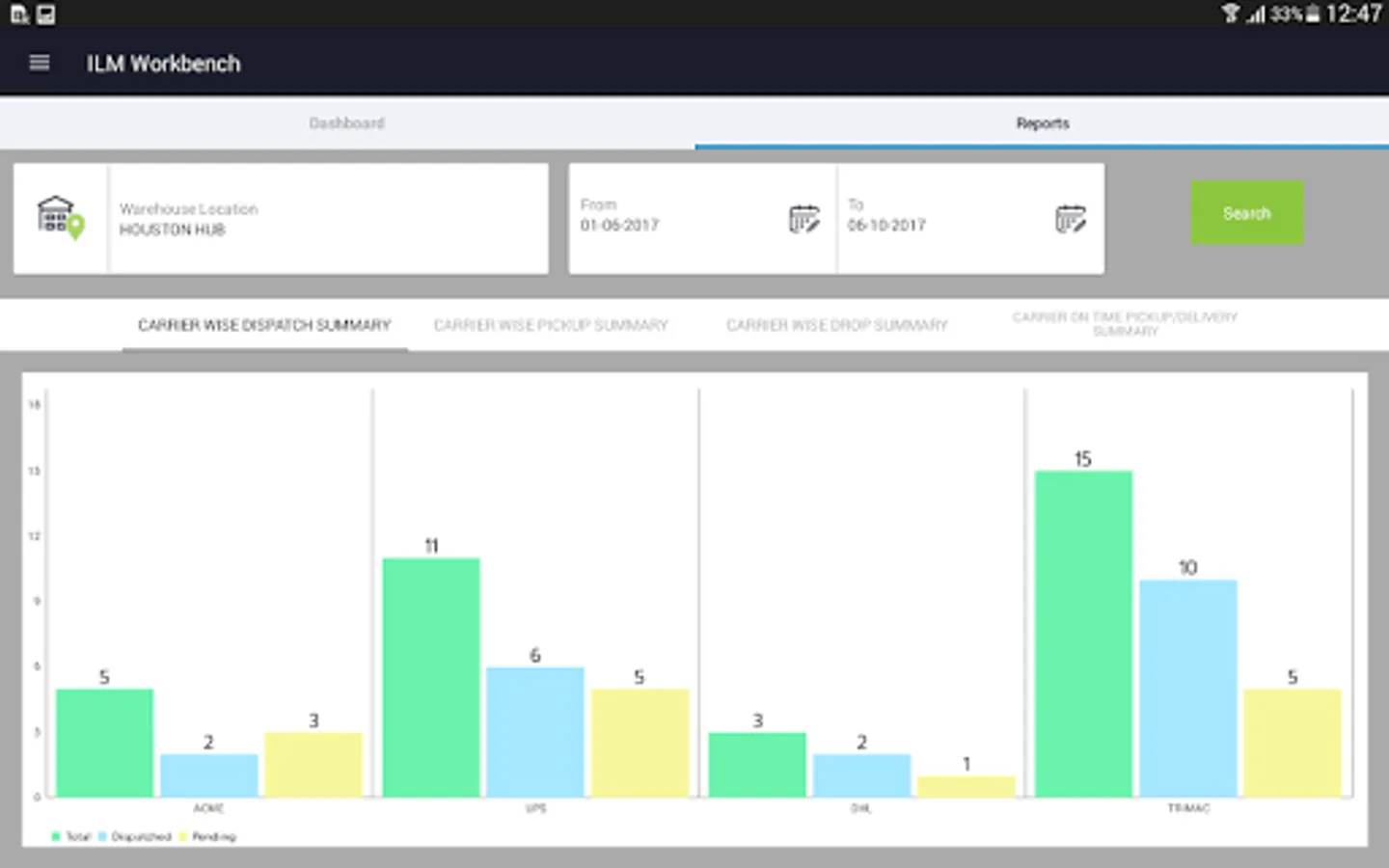Viewport: 1389px width, 868px height.
Task: Toggle the Pending legend entry
Action: coord(207,836)
